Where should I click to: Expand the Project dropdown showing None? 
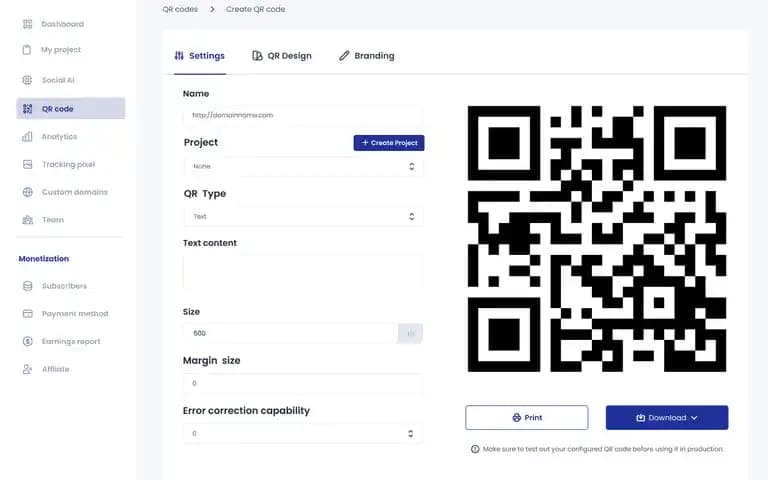tap(304, 167)
